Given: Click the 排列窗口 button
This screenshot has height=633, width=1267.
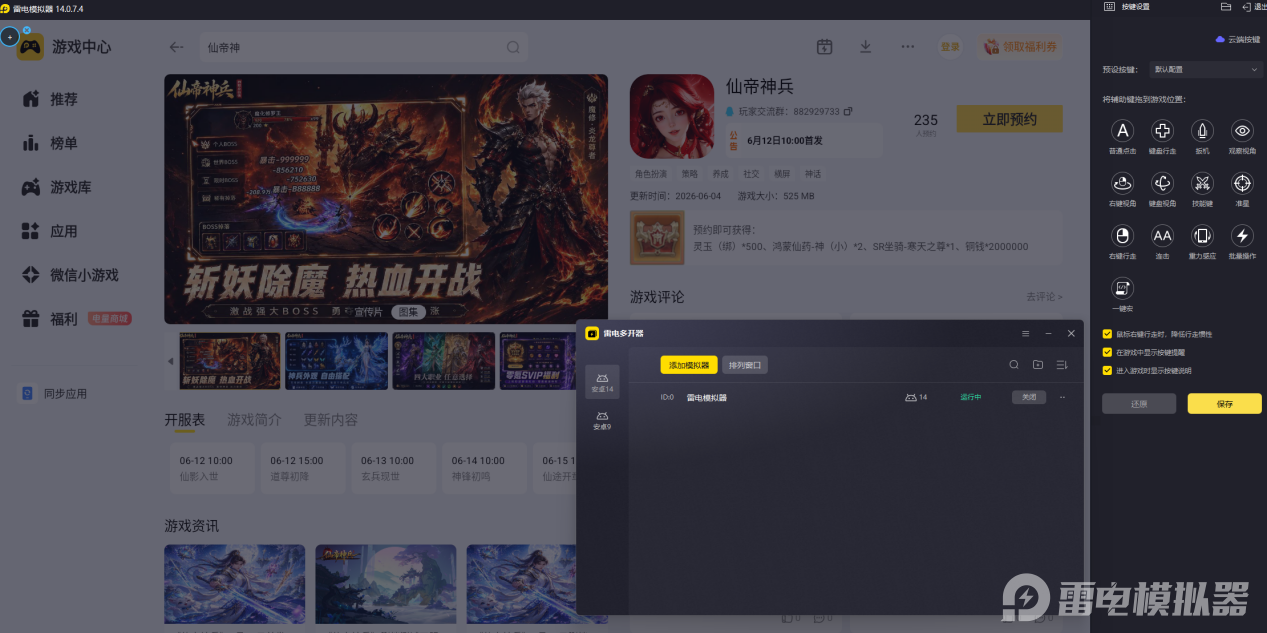Looking at the screenshot, I should pos(745,365).
